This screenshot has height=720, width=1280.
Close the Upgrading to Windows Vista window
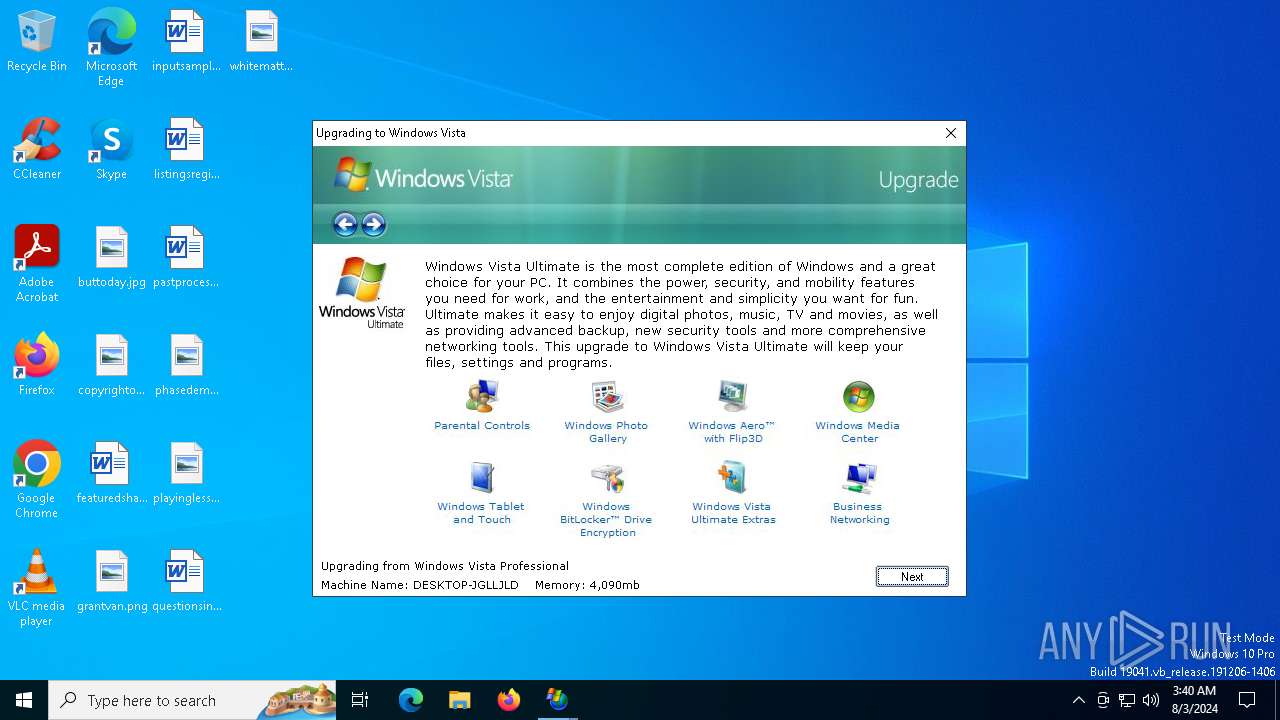(x=951, y=133)
